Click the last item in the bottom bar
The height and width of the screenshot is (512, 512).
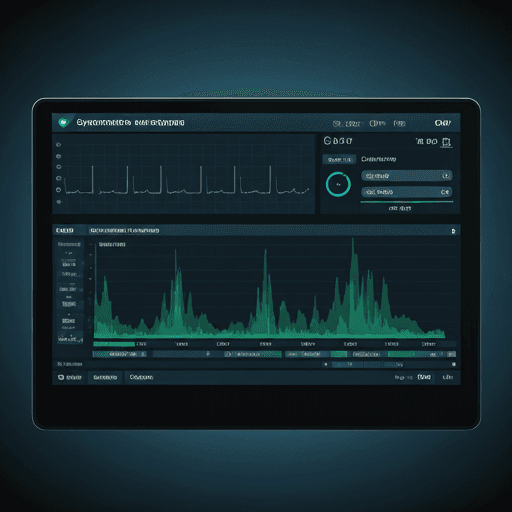[448, 377]
